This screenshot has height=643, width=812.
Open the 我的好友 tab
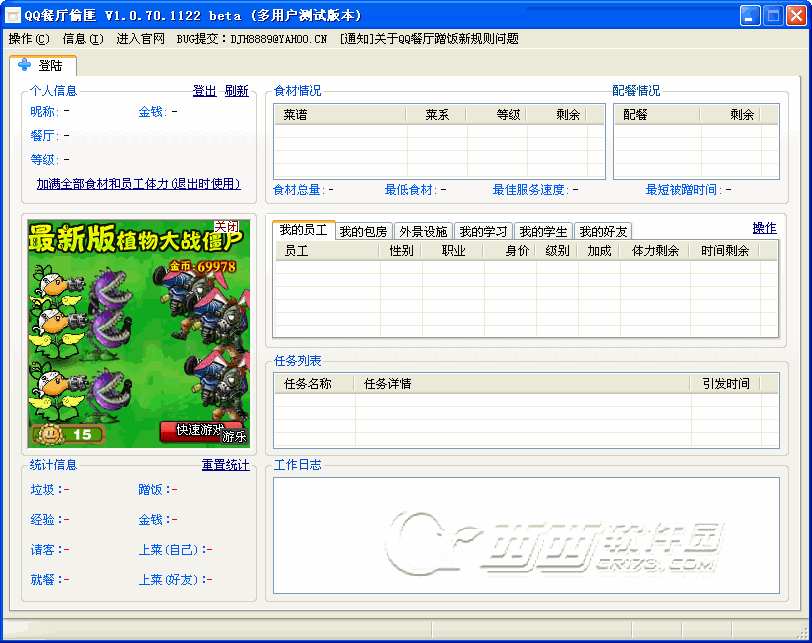coord(603,231)
